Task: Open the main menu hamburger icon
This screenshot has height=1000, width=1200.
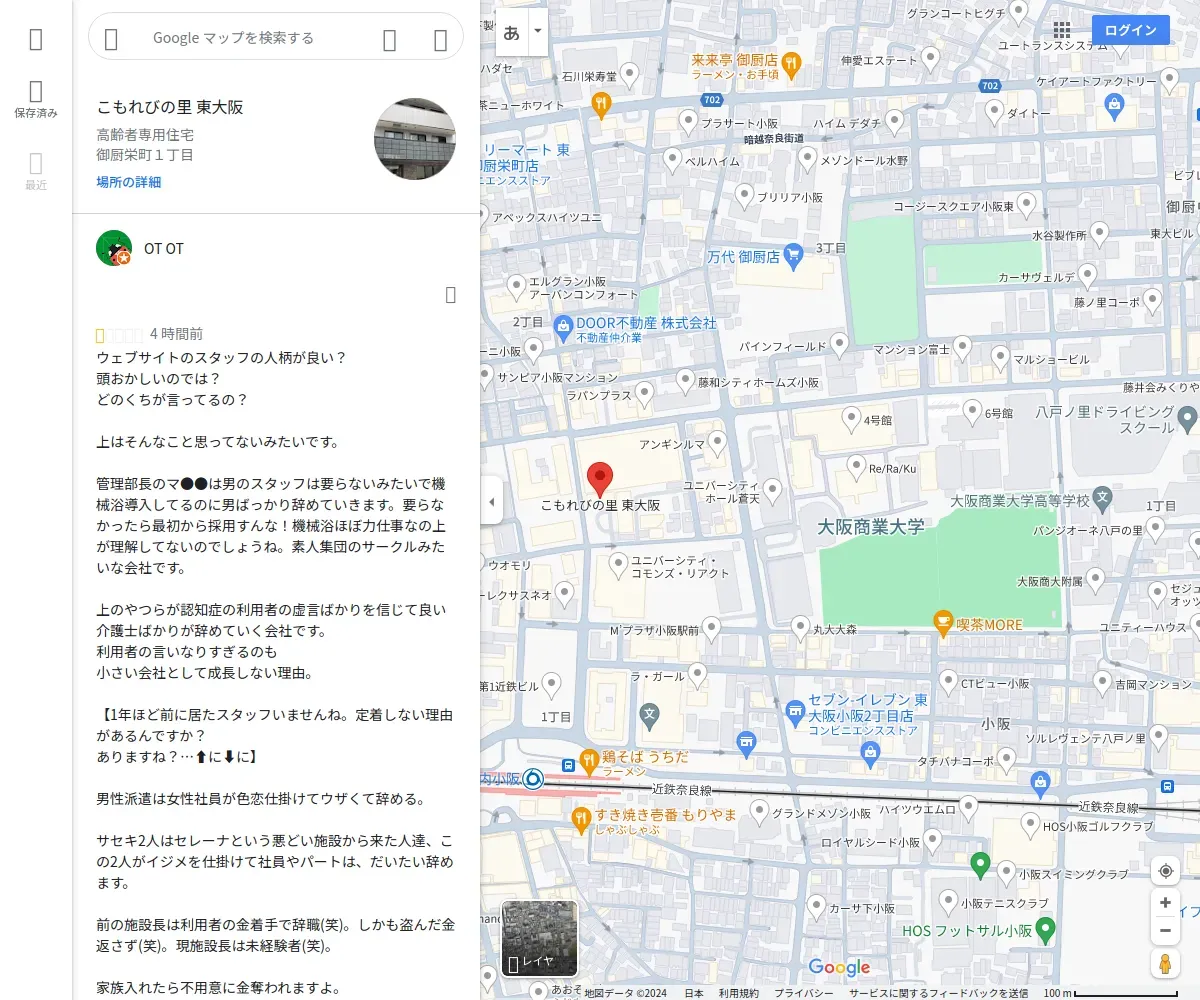Action: [36, 39]
